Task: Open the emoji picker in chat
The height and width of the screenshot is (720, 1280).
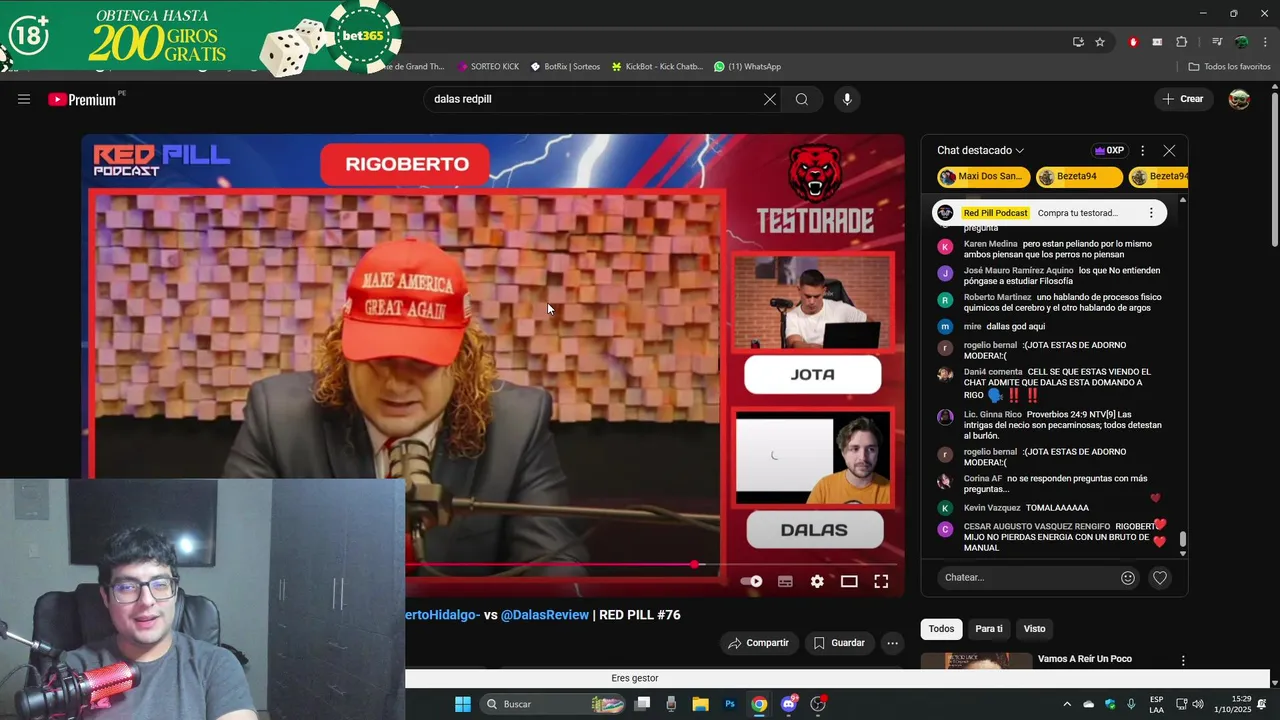Action: pos(1128,577)
